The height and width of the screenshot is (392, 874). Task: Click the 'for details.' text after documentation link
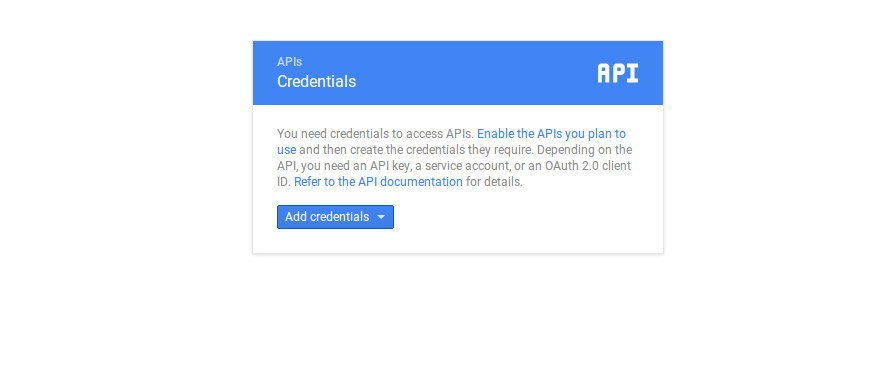[494, 182]
